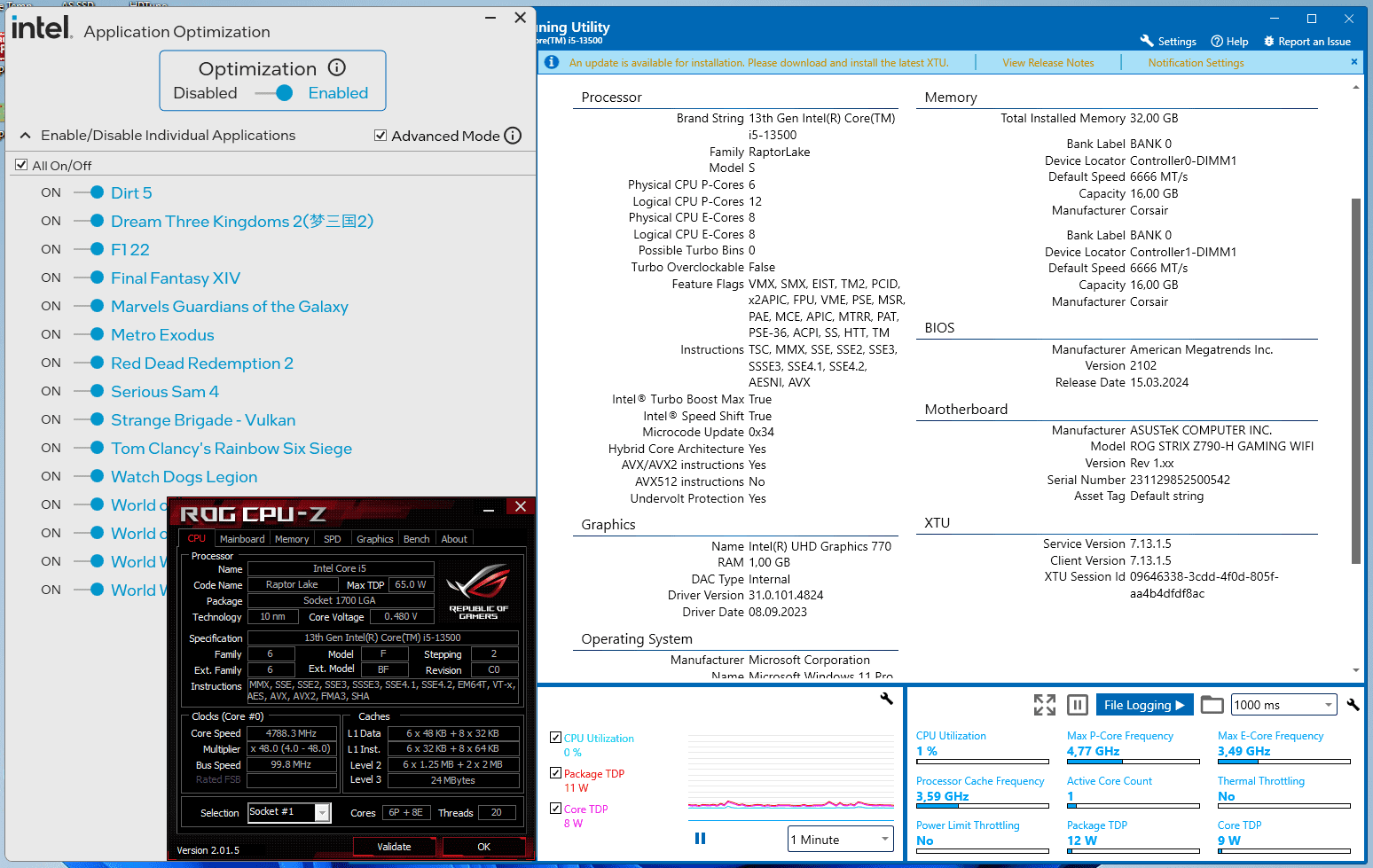Collapse Enable/Disable Individual Applications section

(26, 136)
